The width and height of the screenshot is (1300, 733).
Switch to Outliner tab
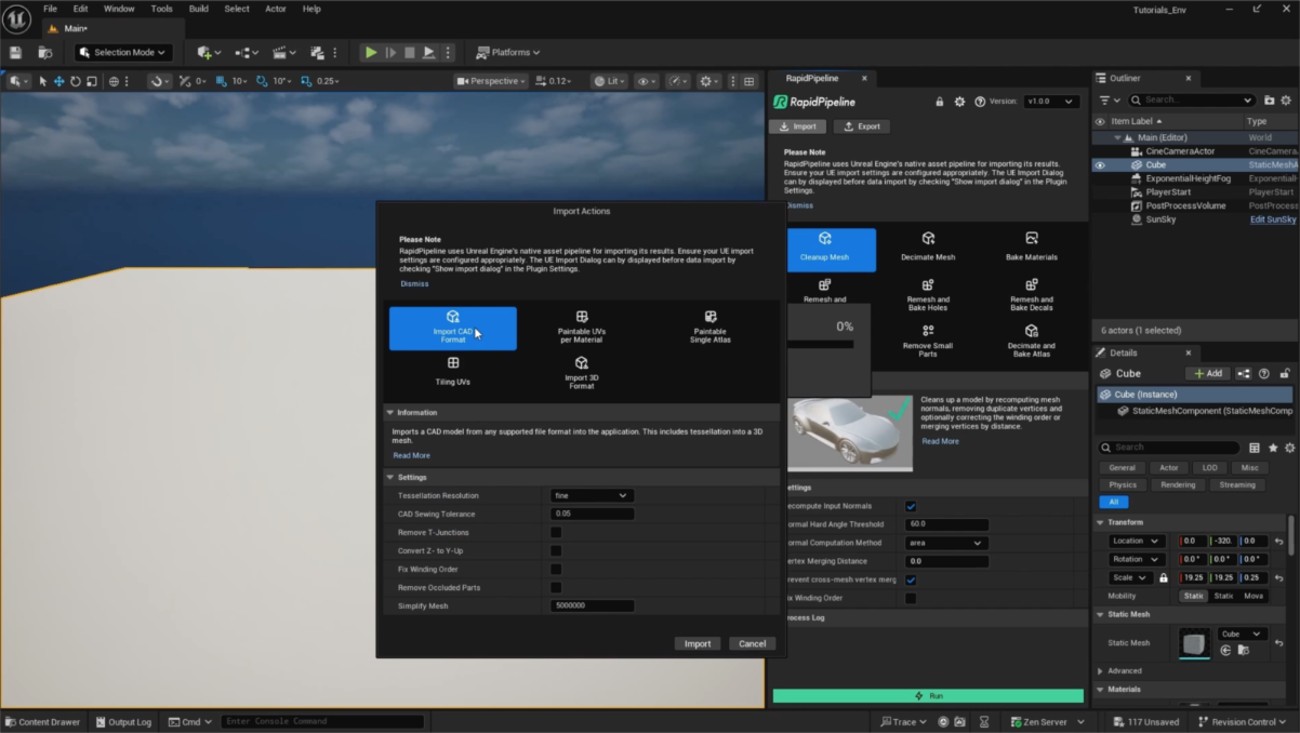click(x=1125, y=78)
